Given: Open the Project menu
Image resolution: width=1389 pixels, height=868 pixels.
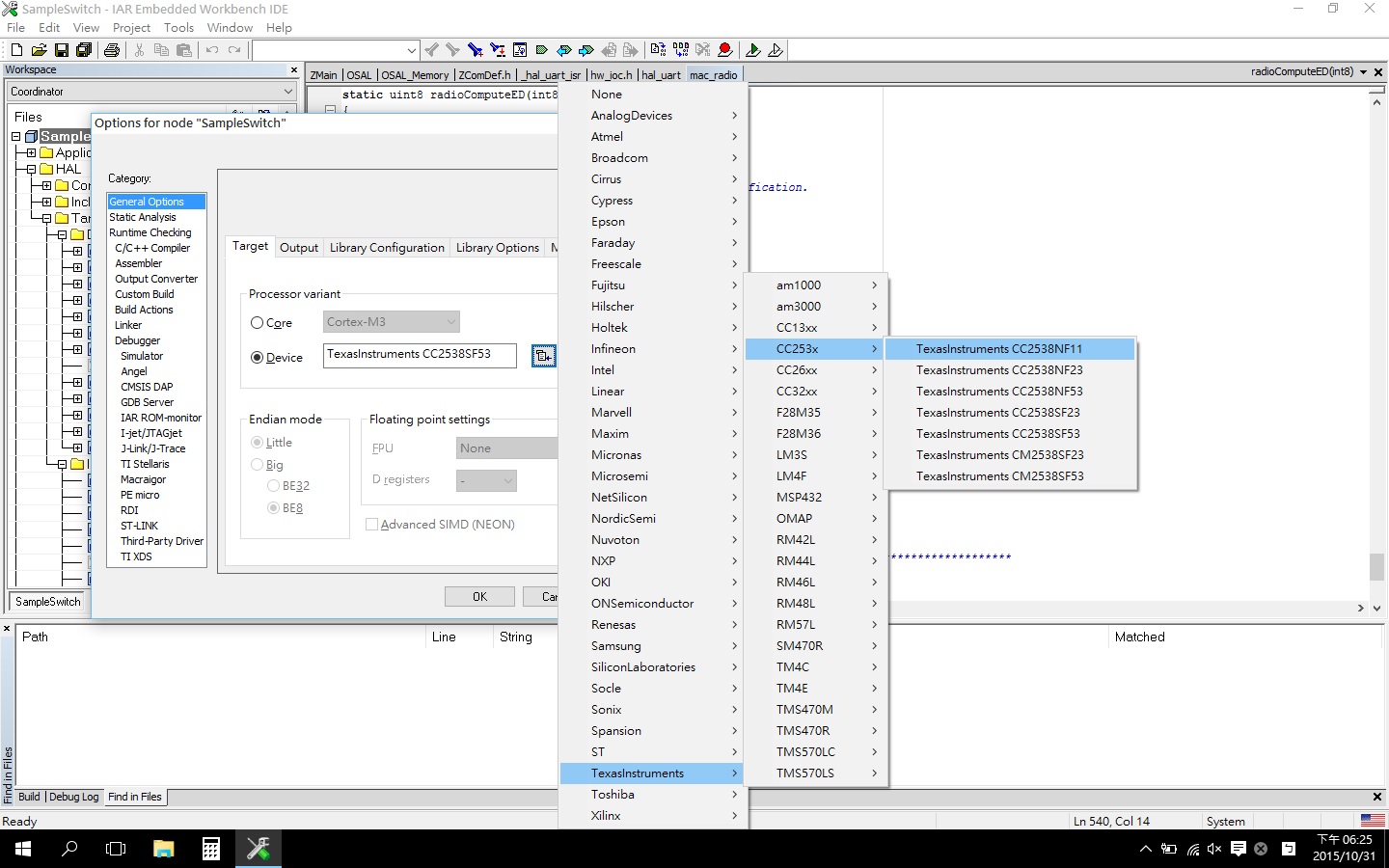Looking at the screenshot, I should click(x=131, y=28).
